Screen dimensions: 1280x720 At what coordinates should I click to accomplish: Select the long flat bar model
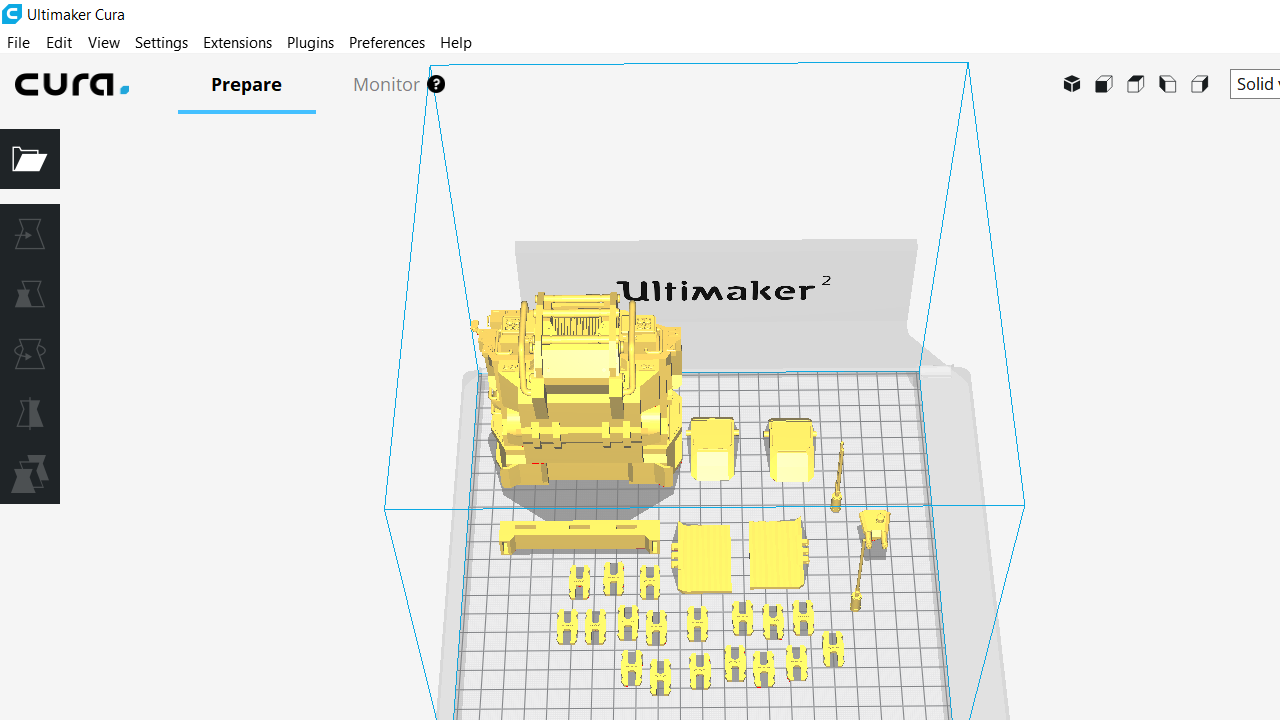[x=580, y=536]
